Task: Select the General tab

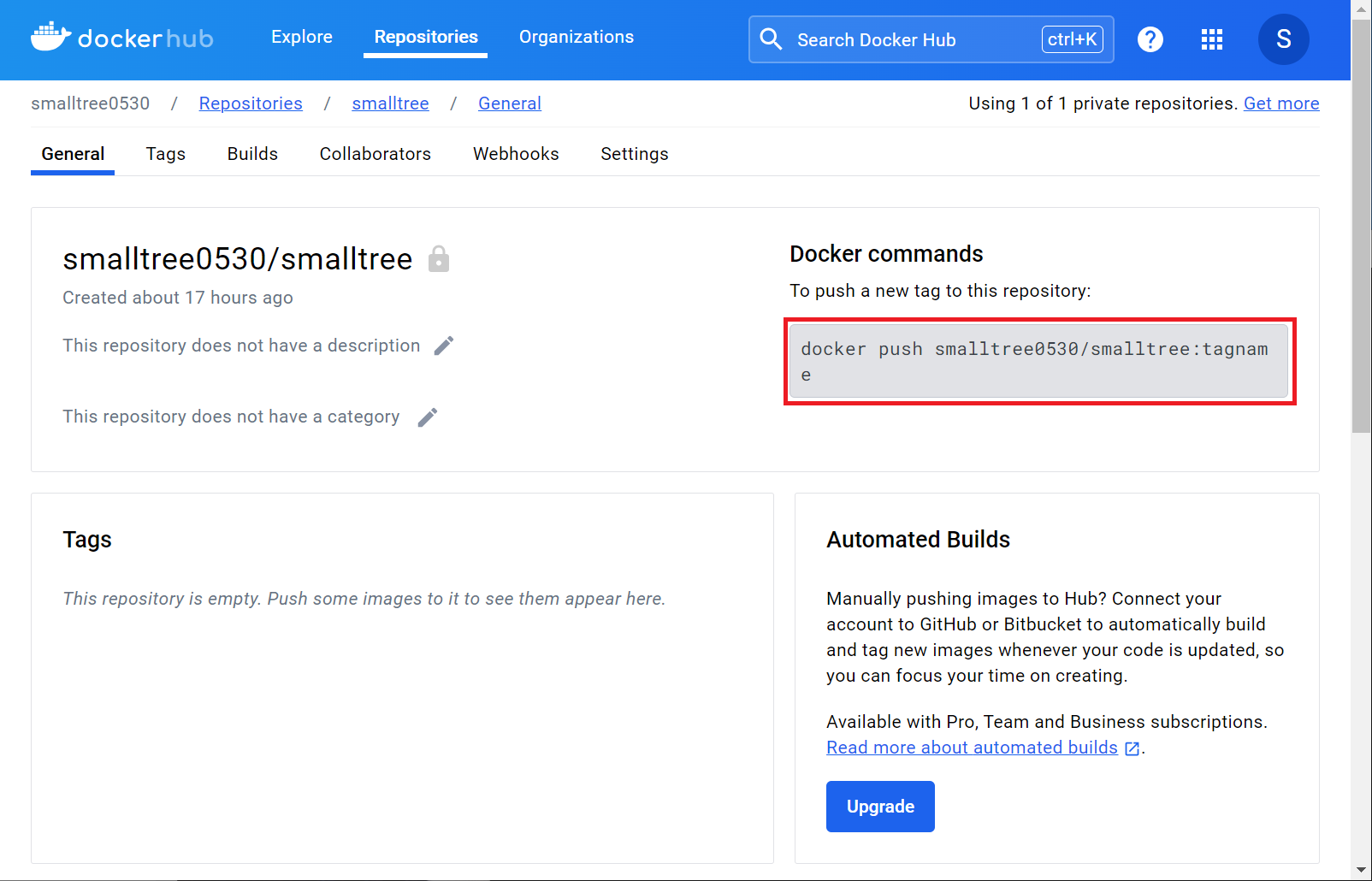Action: coord(73,154)
